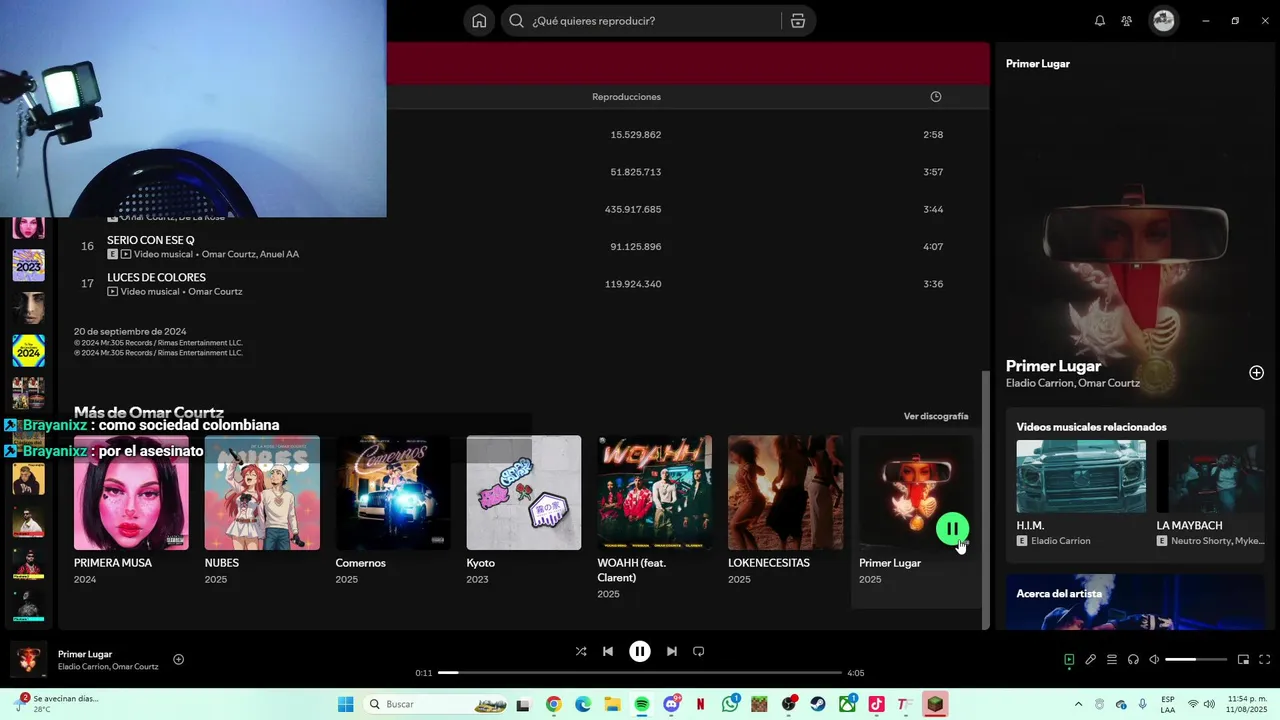Toggle shuffle playback
The image size is (1280, 720).
click(x=581, y=651)
